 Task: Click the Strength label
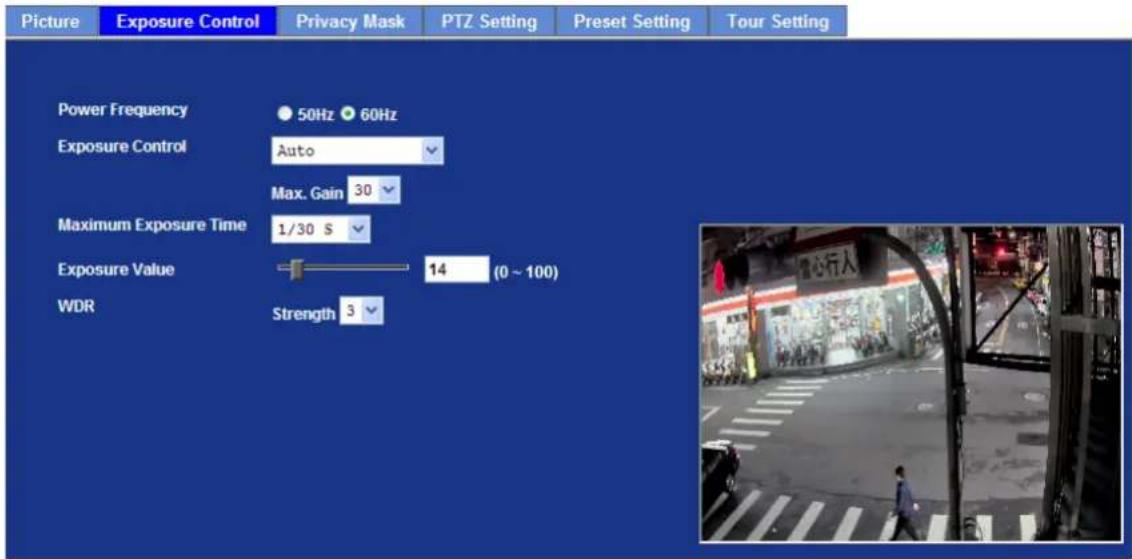click(303, 314)
